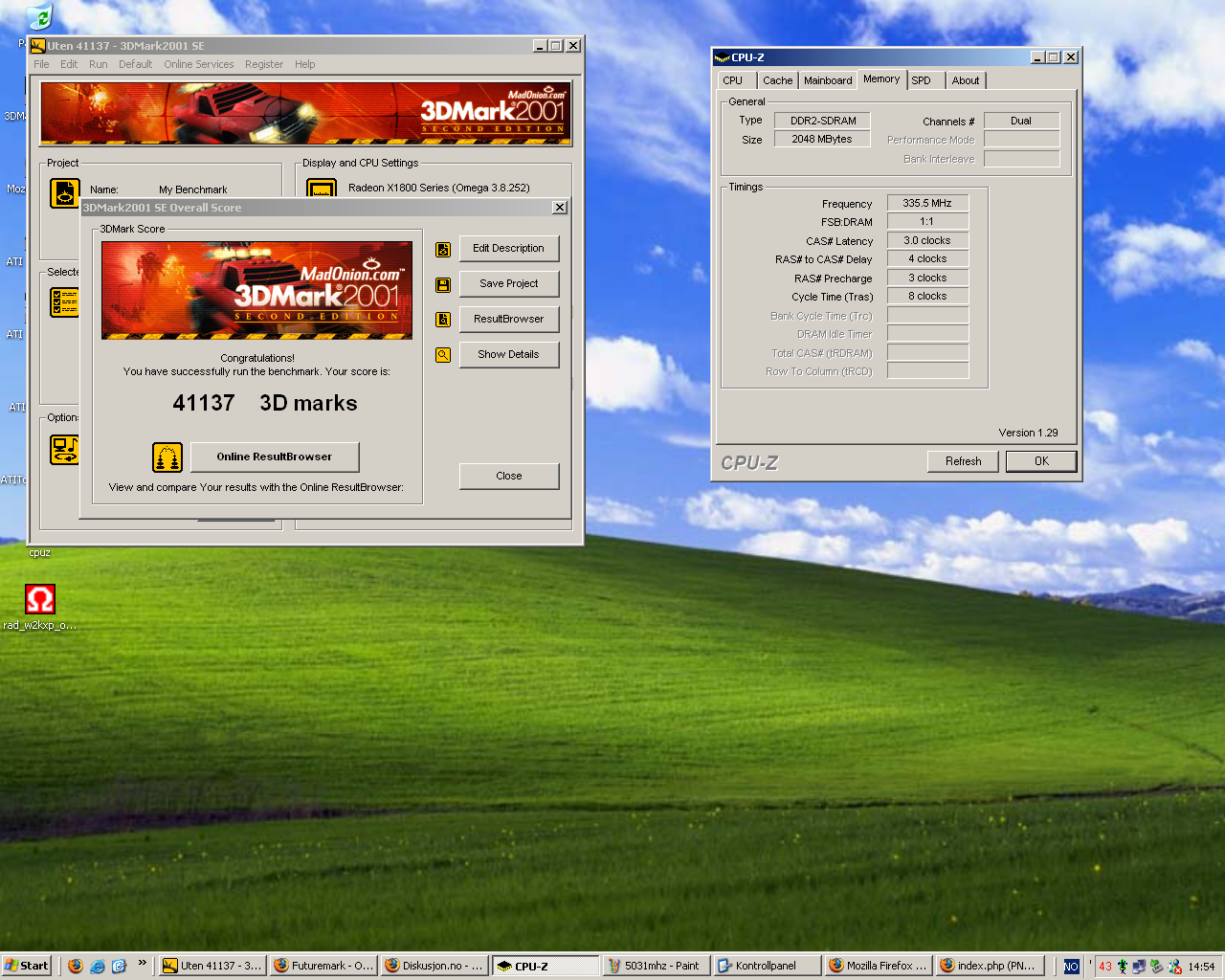Switch to the CPU-Z taskbar item
Screen dimensions: 1225x980
545,966
